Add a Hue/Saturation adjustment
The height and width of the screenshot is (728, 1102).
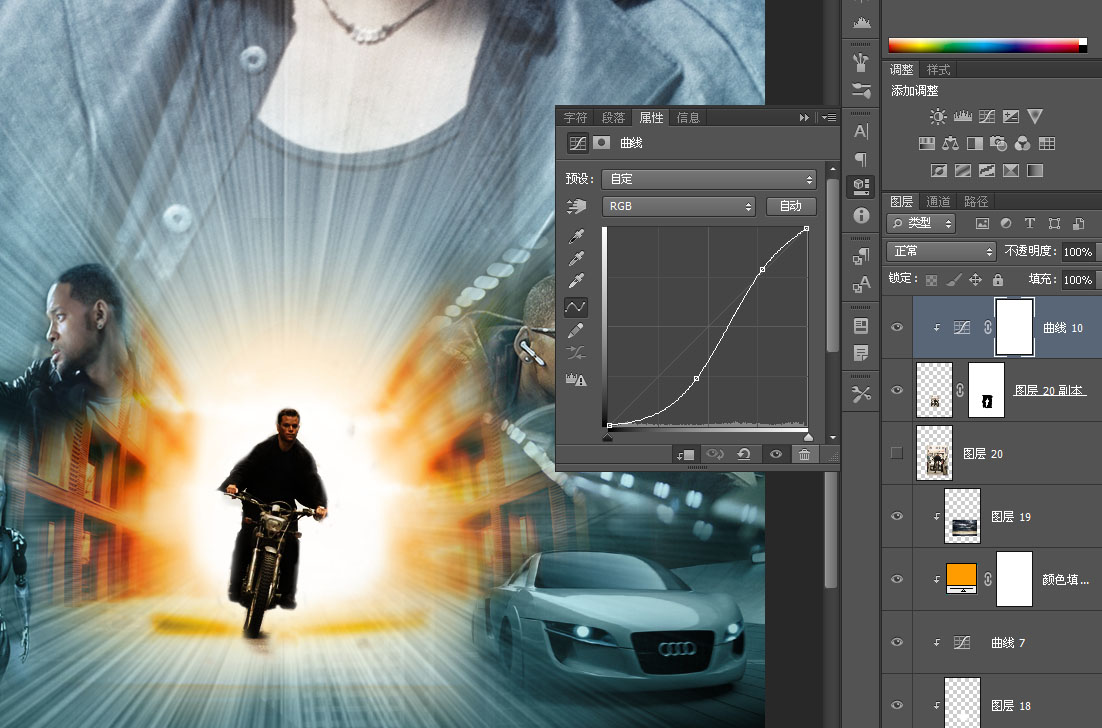click(926, 143)
